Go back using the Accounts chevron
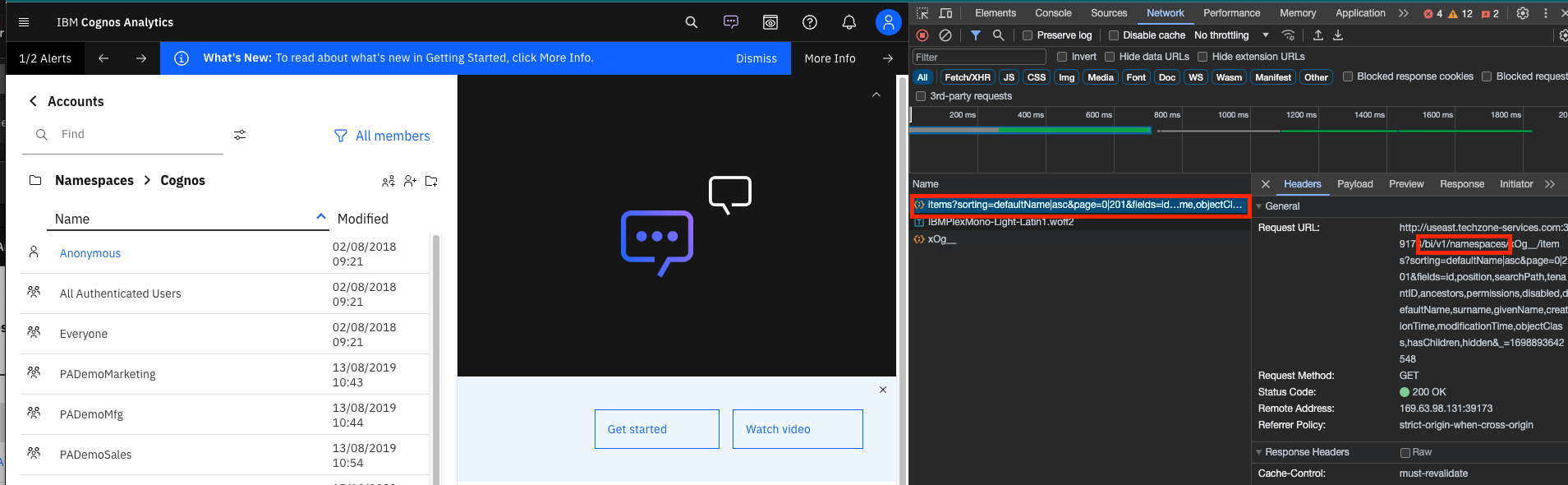This screenshot has height=485, width=1568. tap(33, 101)
